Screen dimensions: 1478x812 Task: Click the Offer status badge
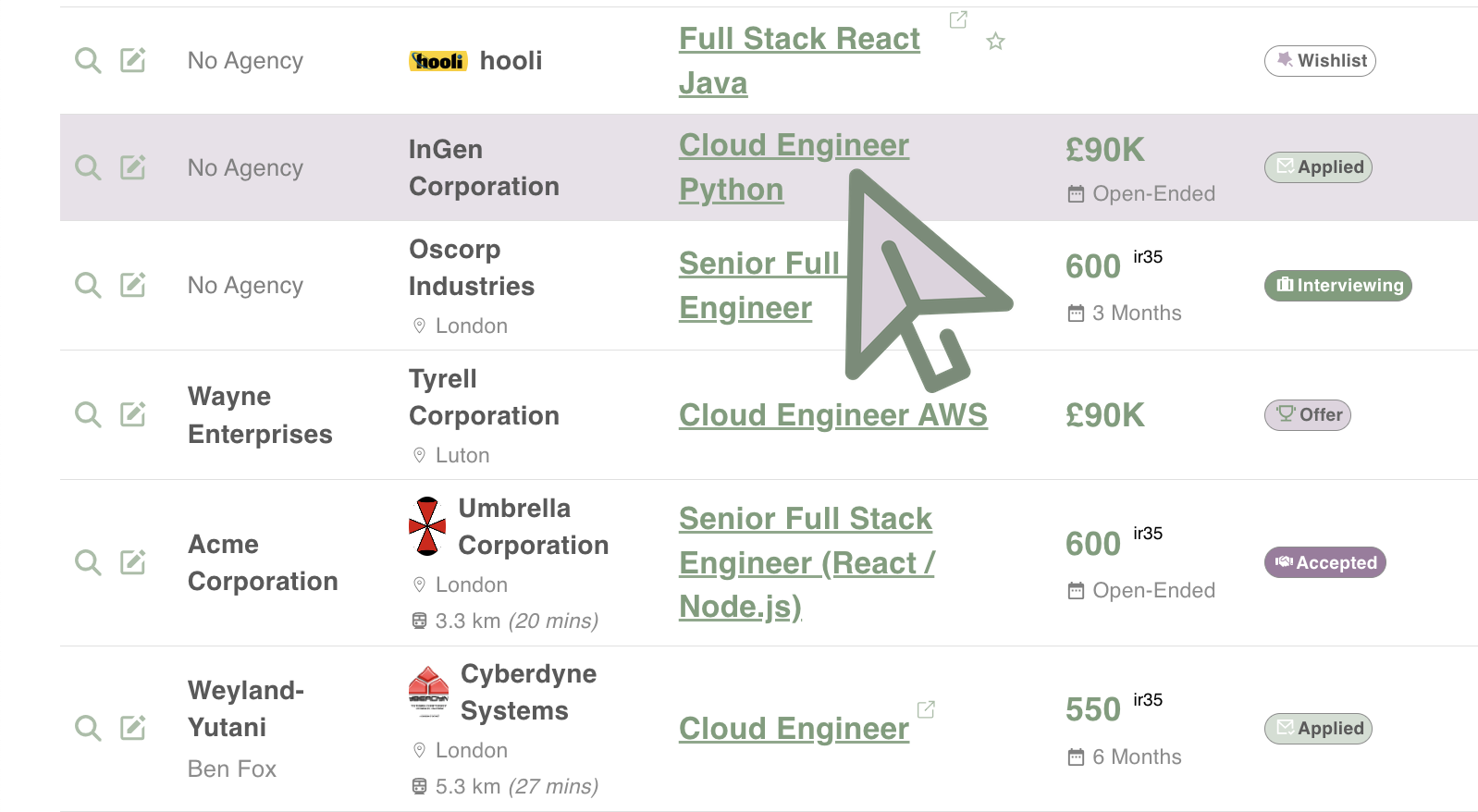[1308, 414]
